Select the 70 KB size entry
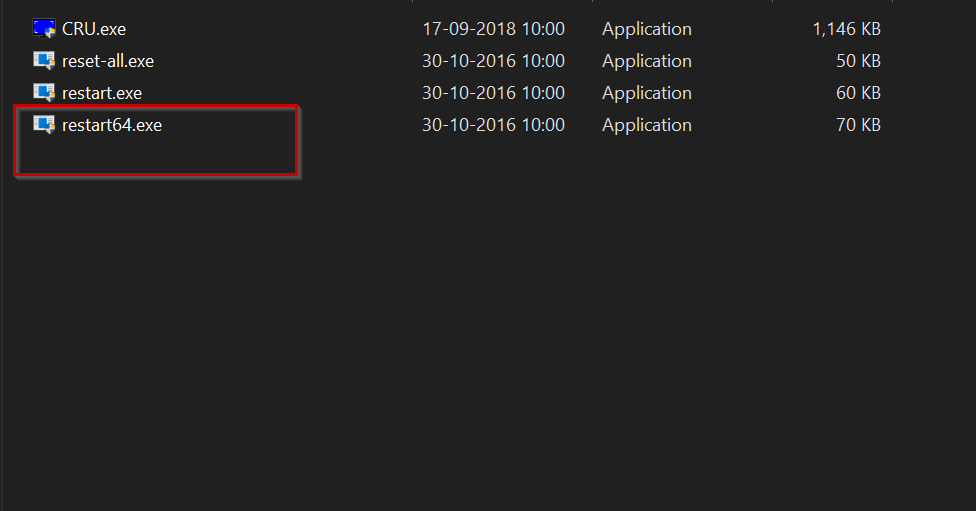976x511 pixels. 858,125
